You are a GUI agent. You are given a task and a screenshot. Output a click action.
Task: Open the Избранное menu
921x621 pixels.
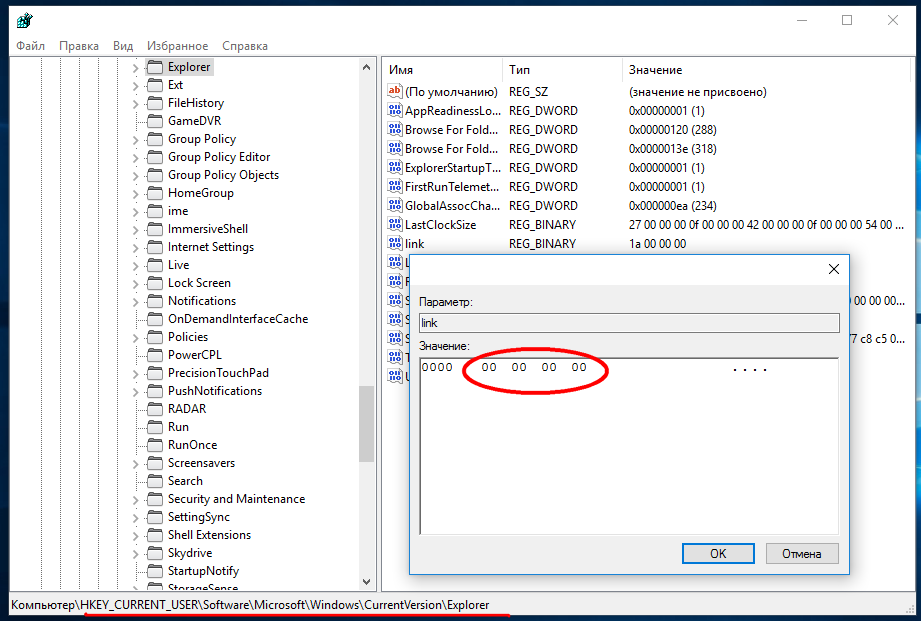click(177, 46)
